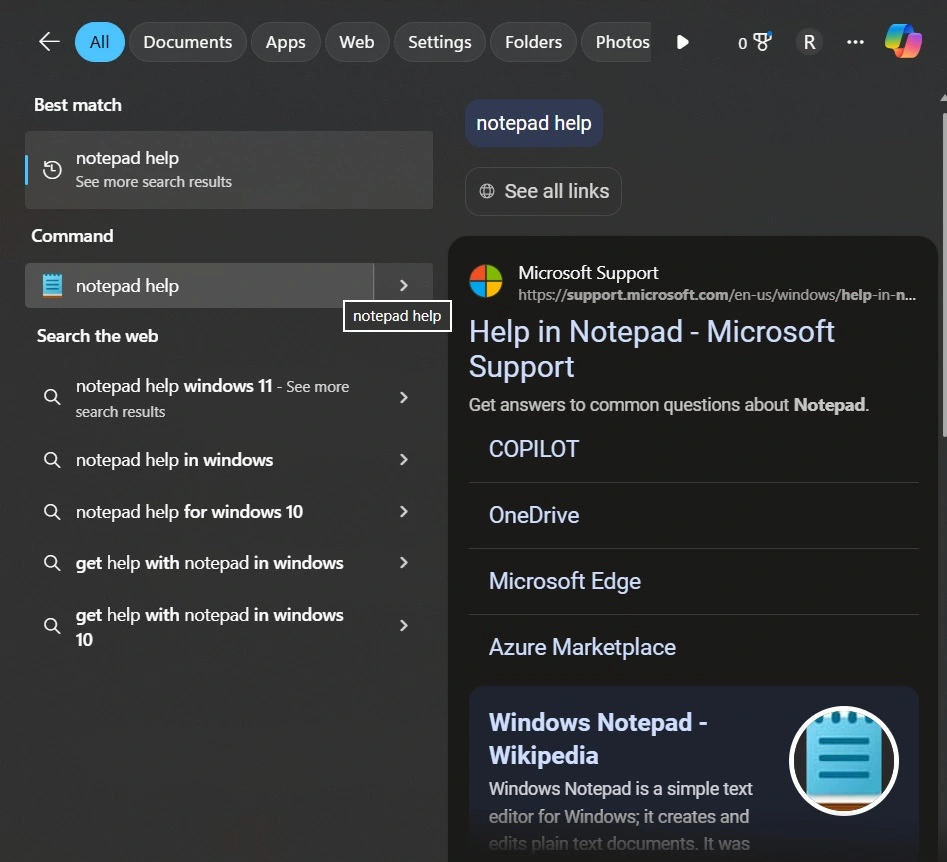947x862 pixels.
Task: Click the R profile avatar
Action: coord(809,41)
